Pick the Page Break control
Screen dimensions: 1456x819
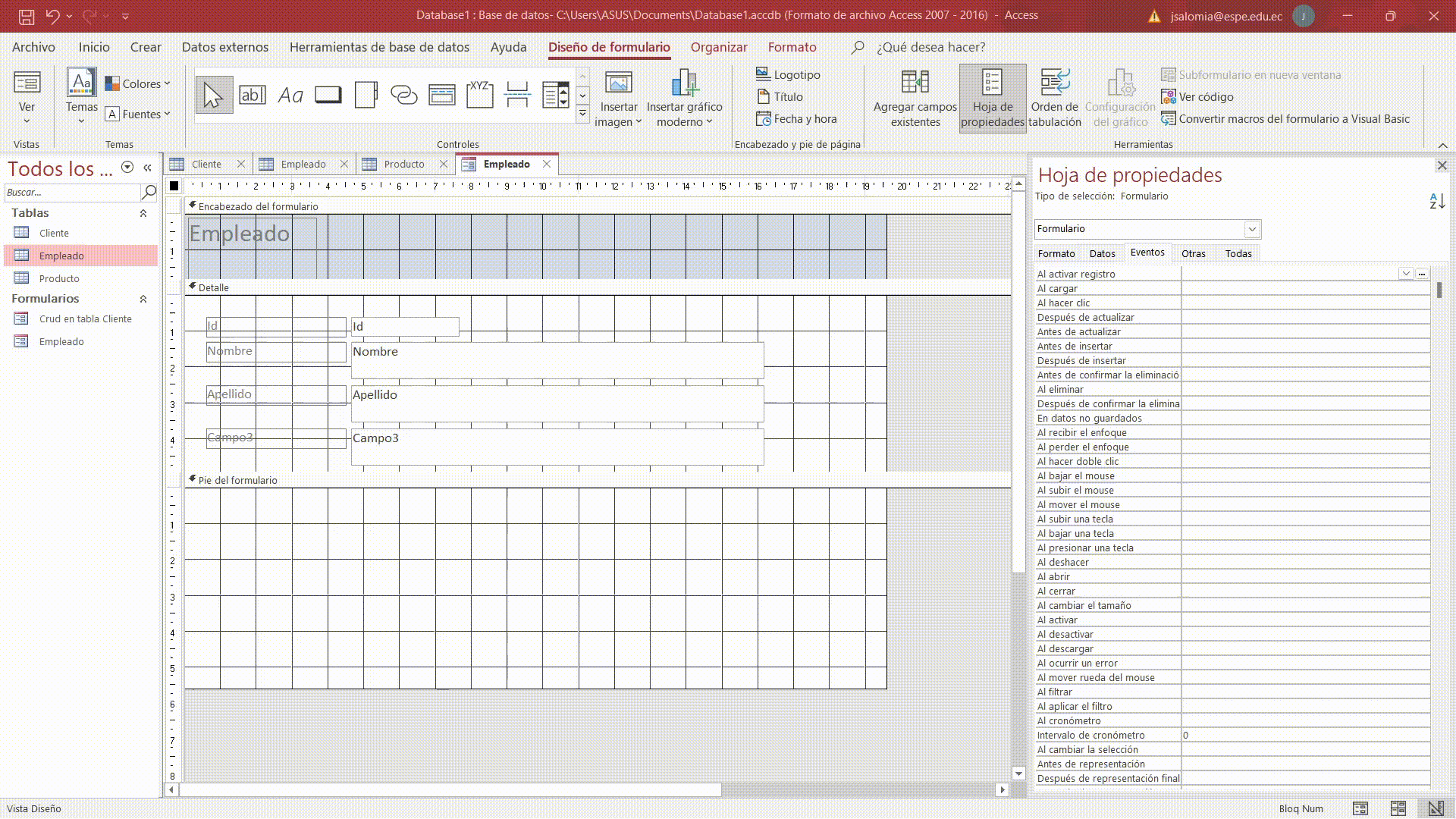(518, 95)
